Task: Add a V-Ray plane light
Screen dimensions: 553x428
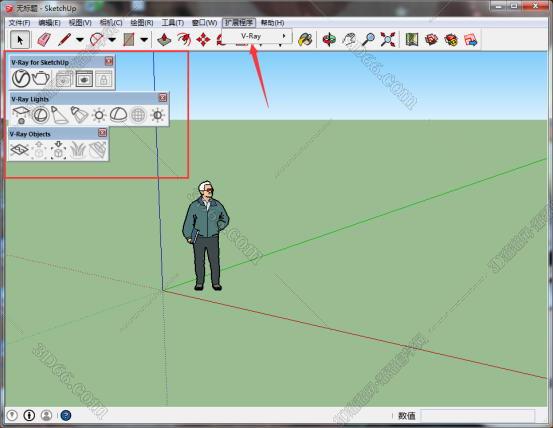Action: coord(21,115)
